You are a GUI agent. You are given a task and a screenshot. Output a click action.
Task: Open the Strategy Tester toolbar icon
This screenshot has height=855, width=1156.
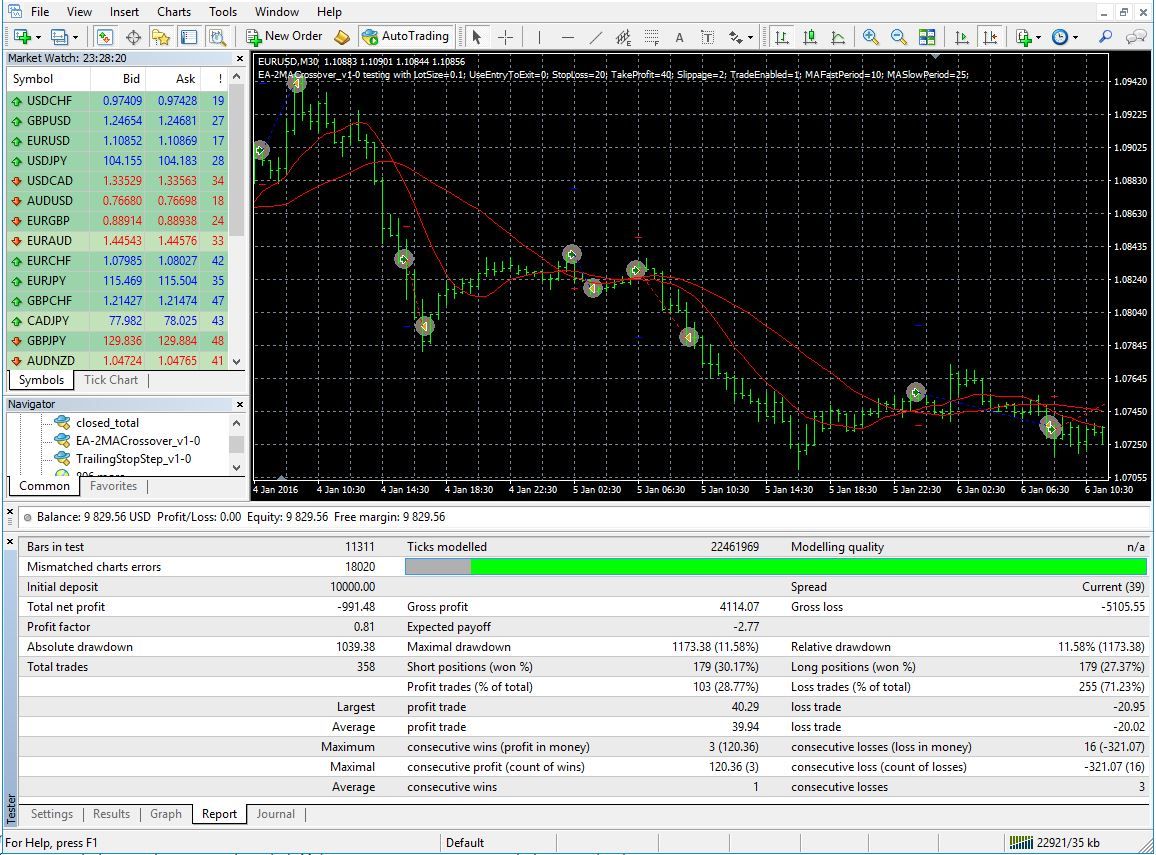(217, 37)
